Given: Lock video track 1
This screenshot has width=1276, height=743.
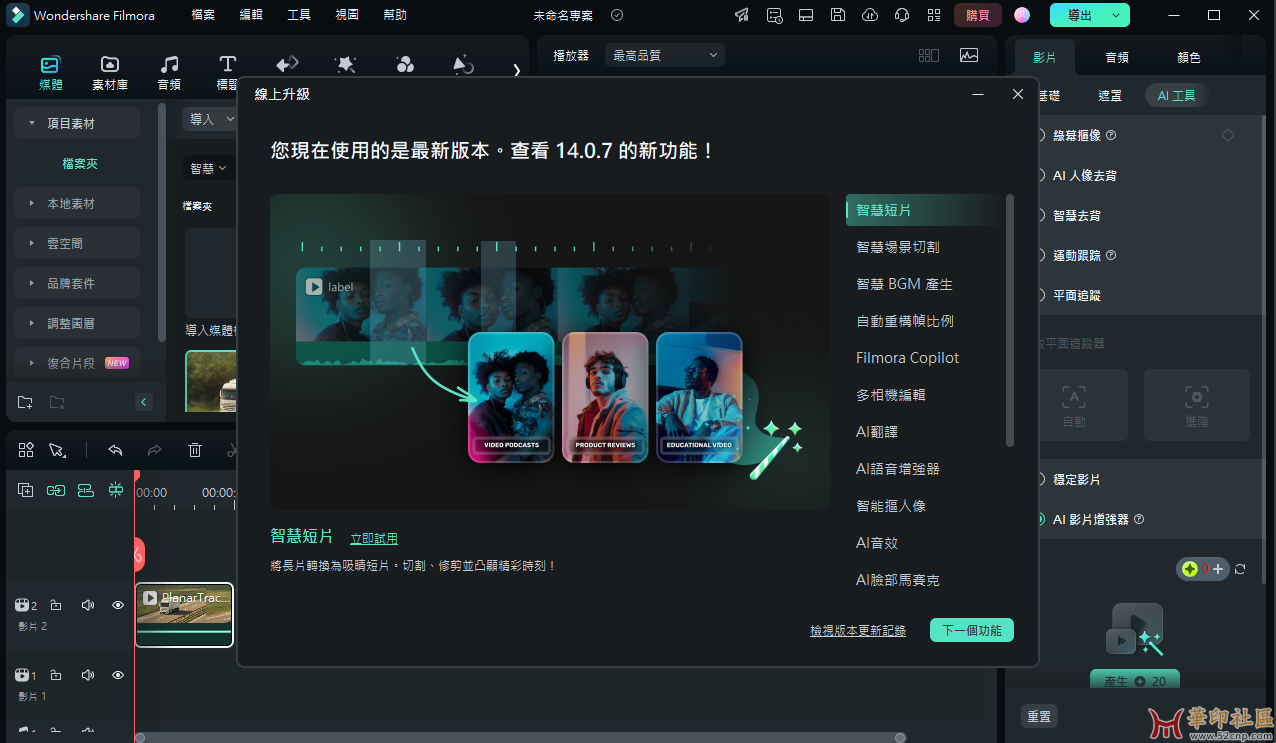Looking at the screenshot, I should tap(56, 675).
